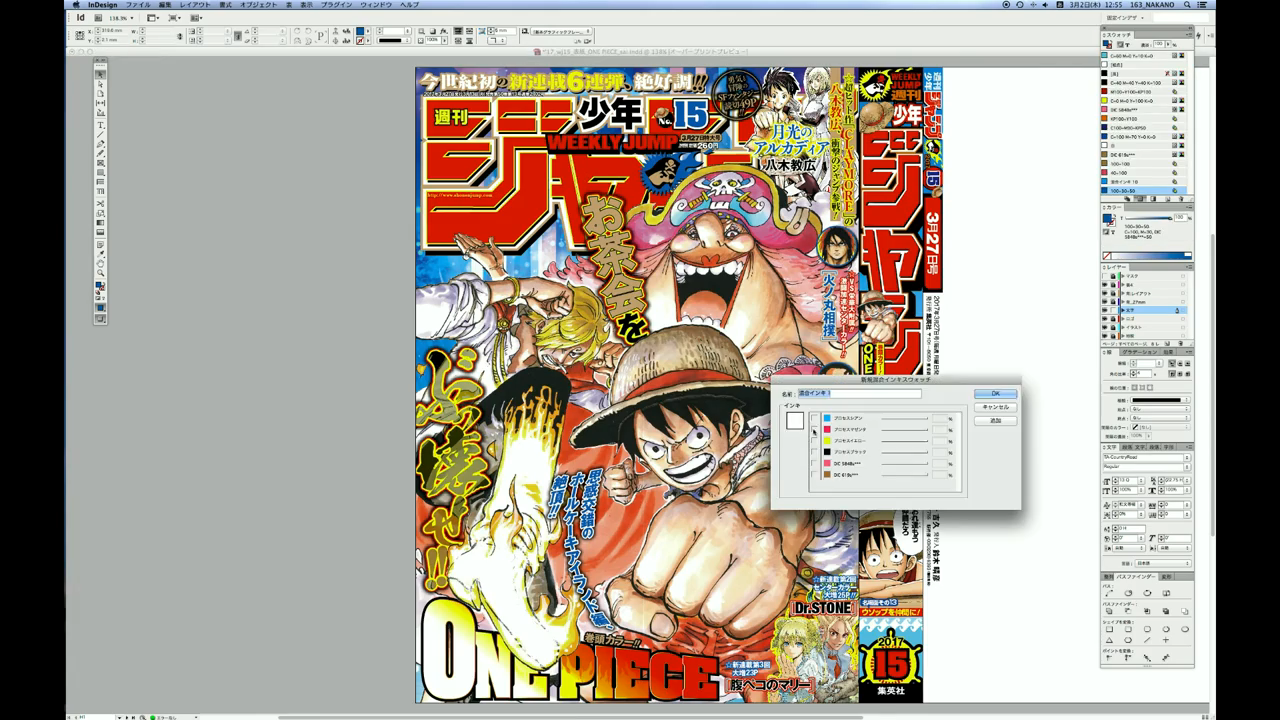Enable the DIC 619 ink checkbox
This screenshot has width=1280, height=720.
(814, 475)
